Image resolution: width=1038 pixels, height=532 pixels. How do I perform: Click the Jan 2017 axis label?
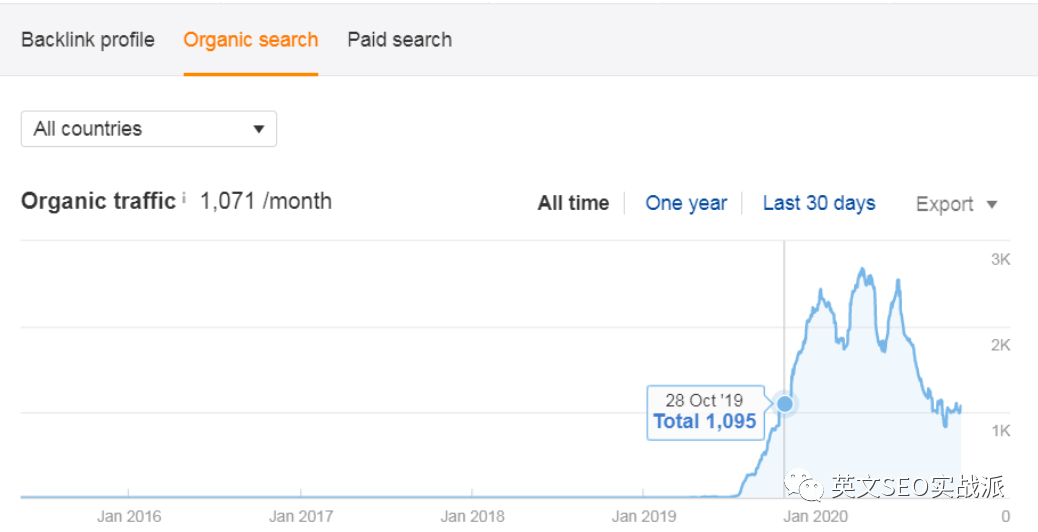(301, 516)
